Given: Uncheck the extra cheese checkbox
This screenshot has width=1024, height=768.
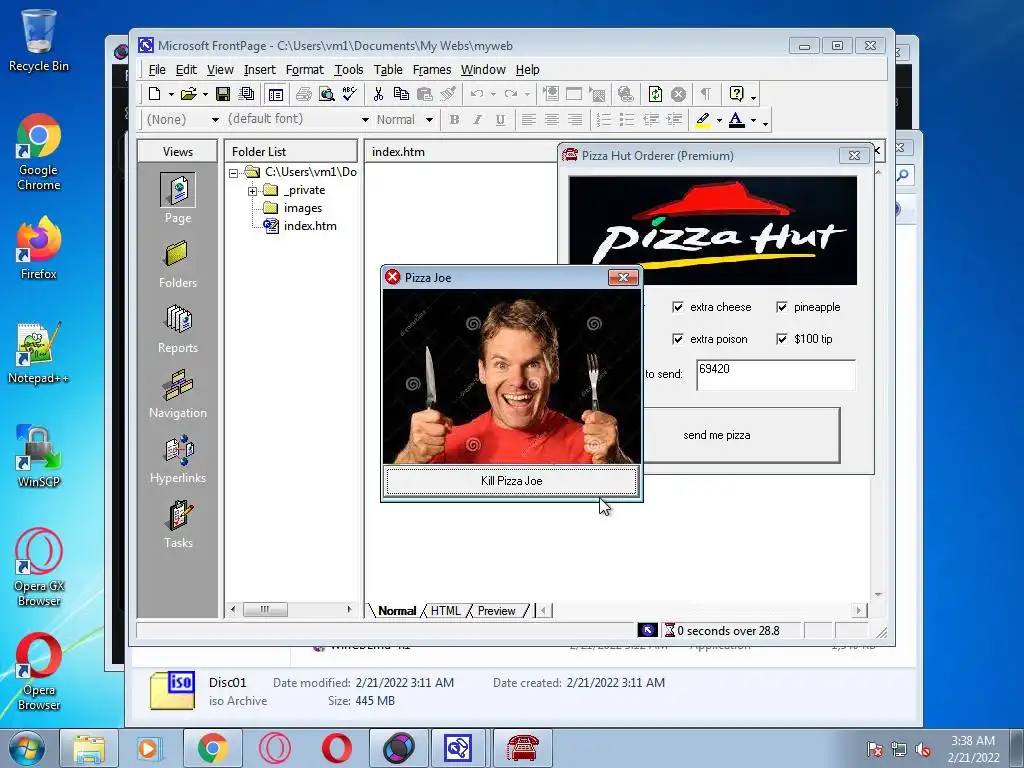Looking at the screenshot, I should (x=678, y=307).
